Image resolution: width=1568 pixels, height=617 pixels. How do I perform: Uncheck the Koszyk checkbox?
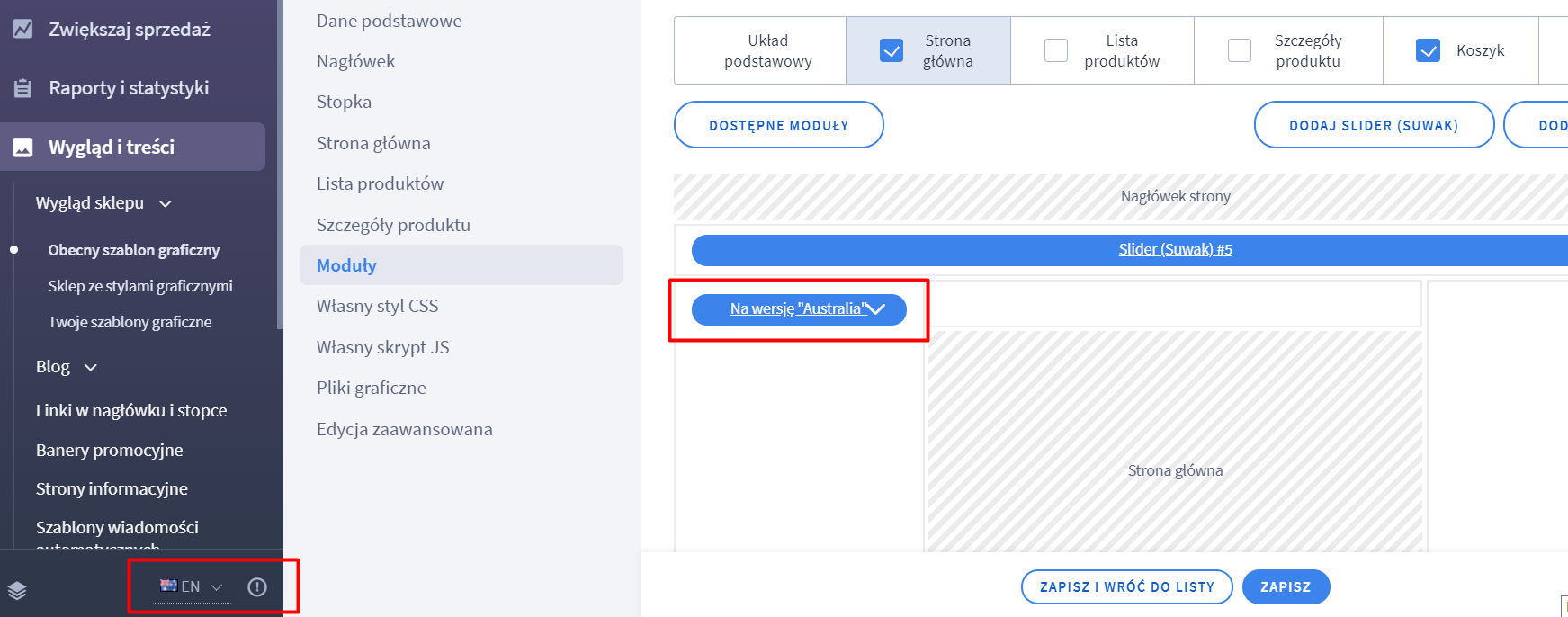point(1428,50)
